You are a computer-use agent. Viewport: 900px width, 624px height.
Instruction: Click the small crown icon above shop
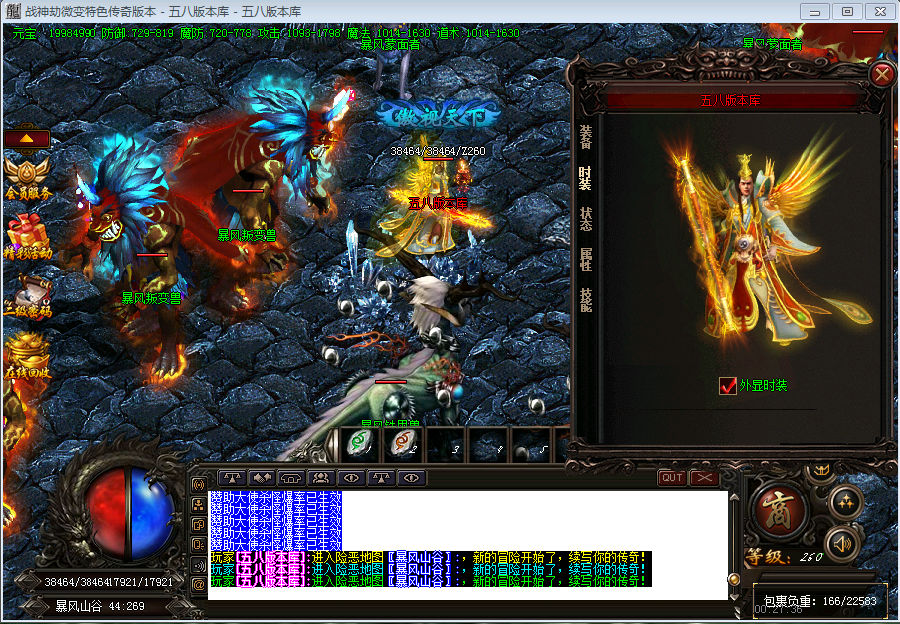pos(821,471)
